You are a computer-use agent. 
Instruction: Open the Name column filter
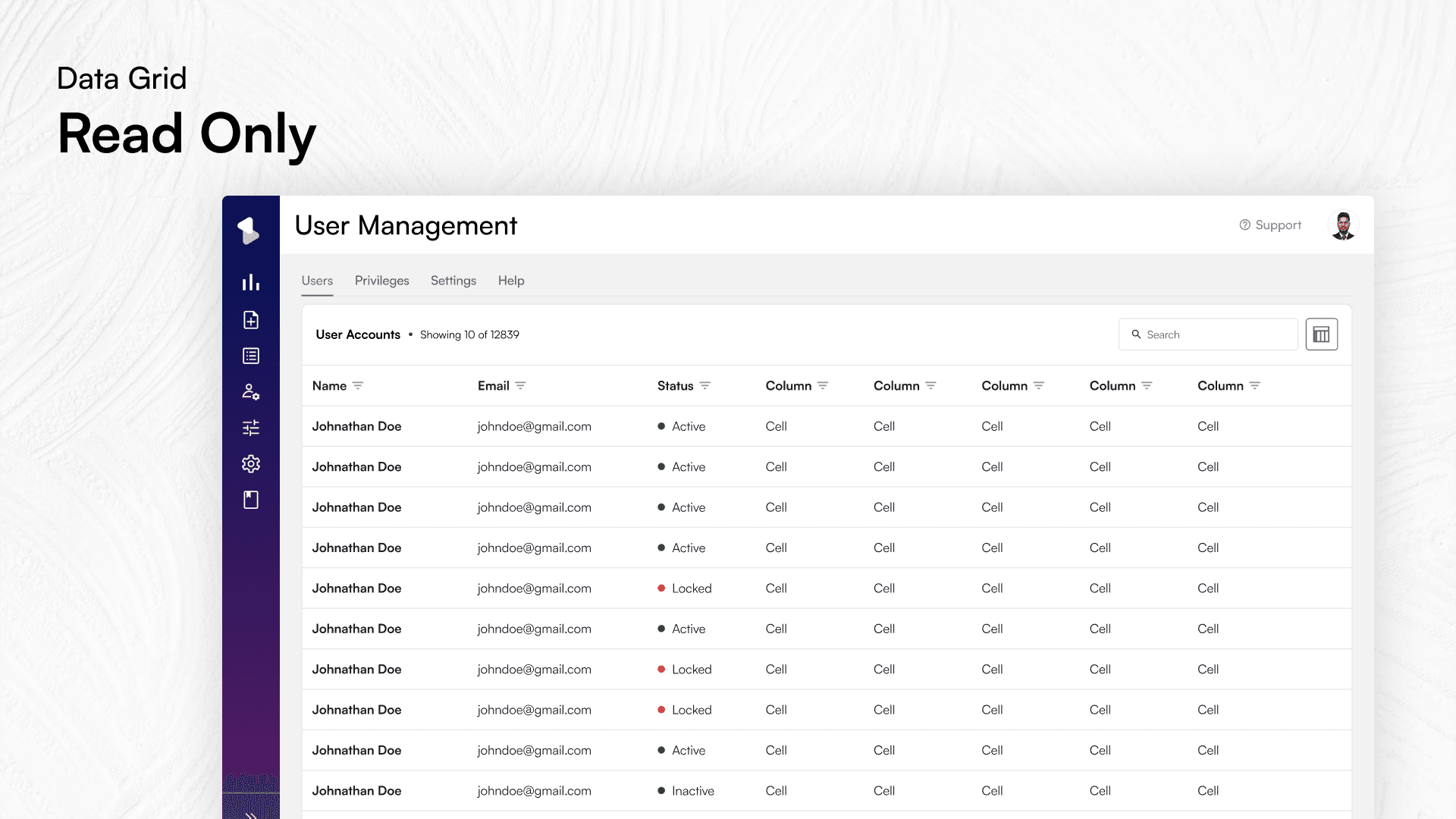click(358, 386)
